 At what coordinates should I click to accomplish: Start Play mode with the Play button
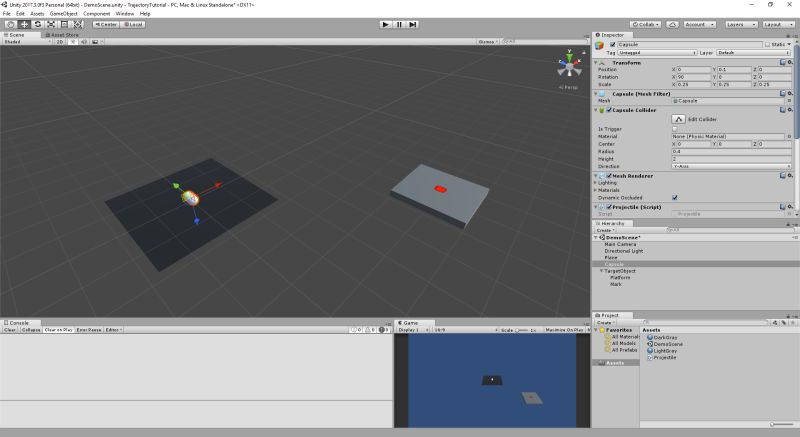(386, 24)
